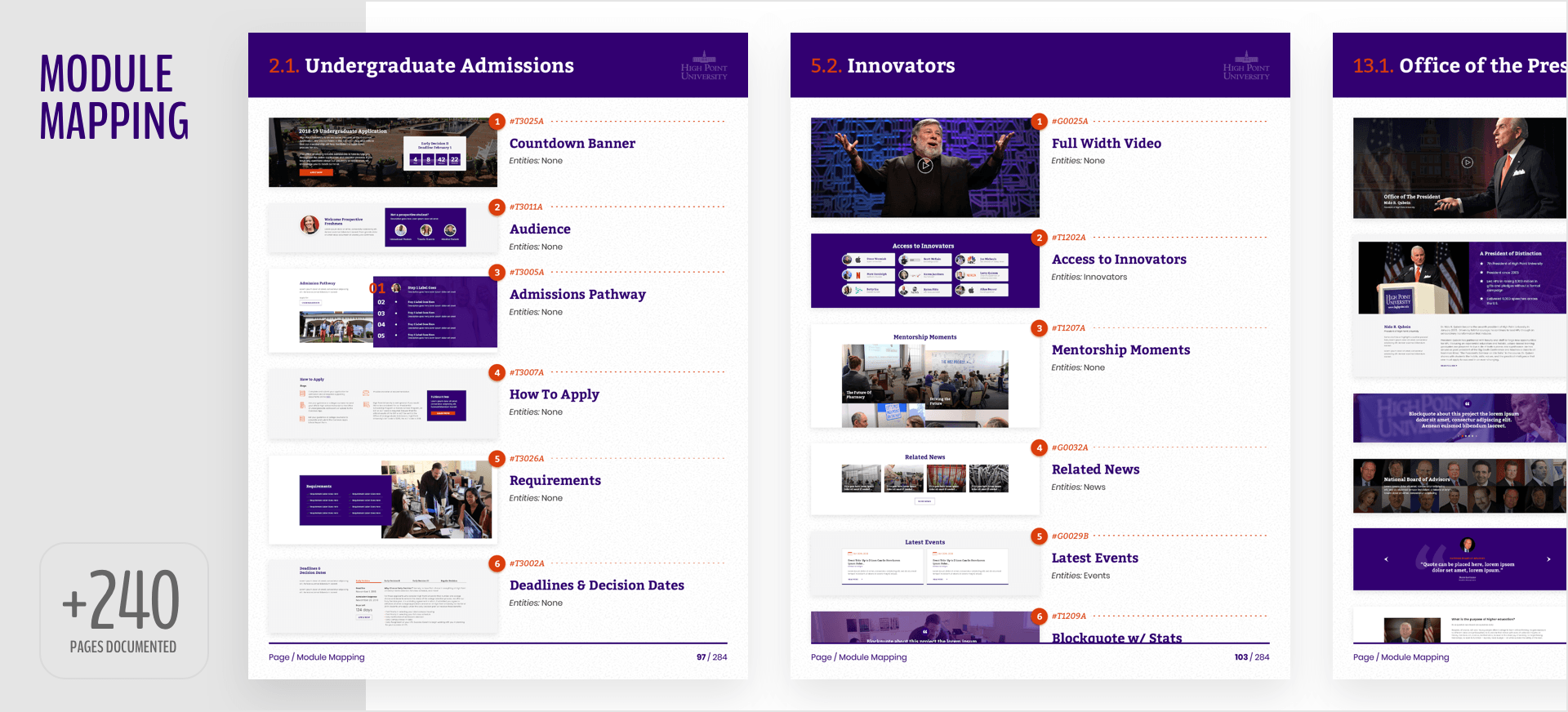
Task: Click page number 103 / 284
Action: 1252,657
